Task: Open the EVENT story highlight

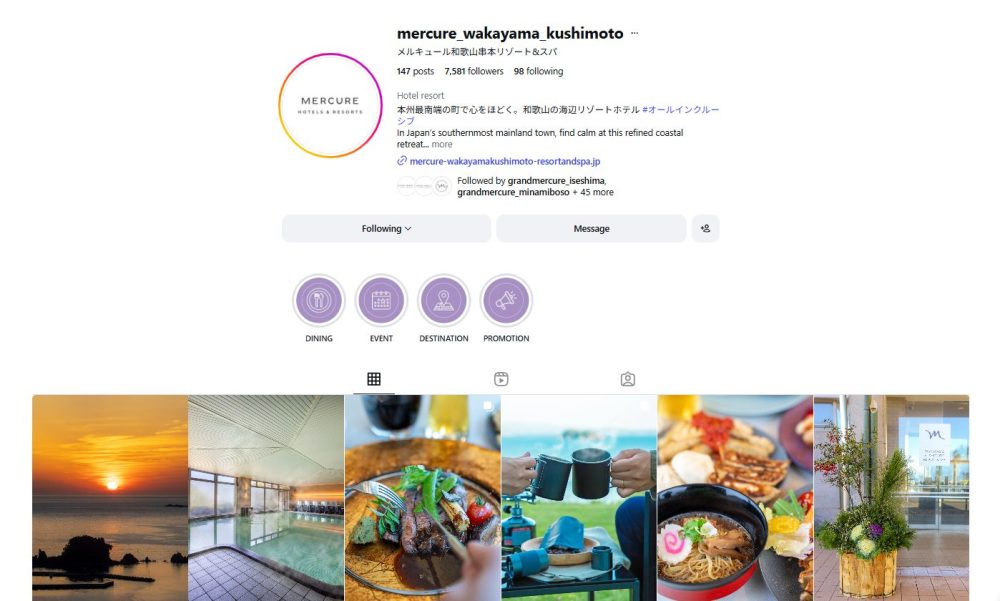Action: [381, 300]
